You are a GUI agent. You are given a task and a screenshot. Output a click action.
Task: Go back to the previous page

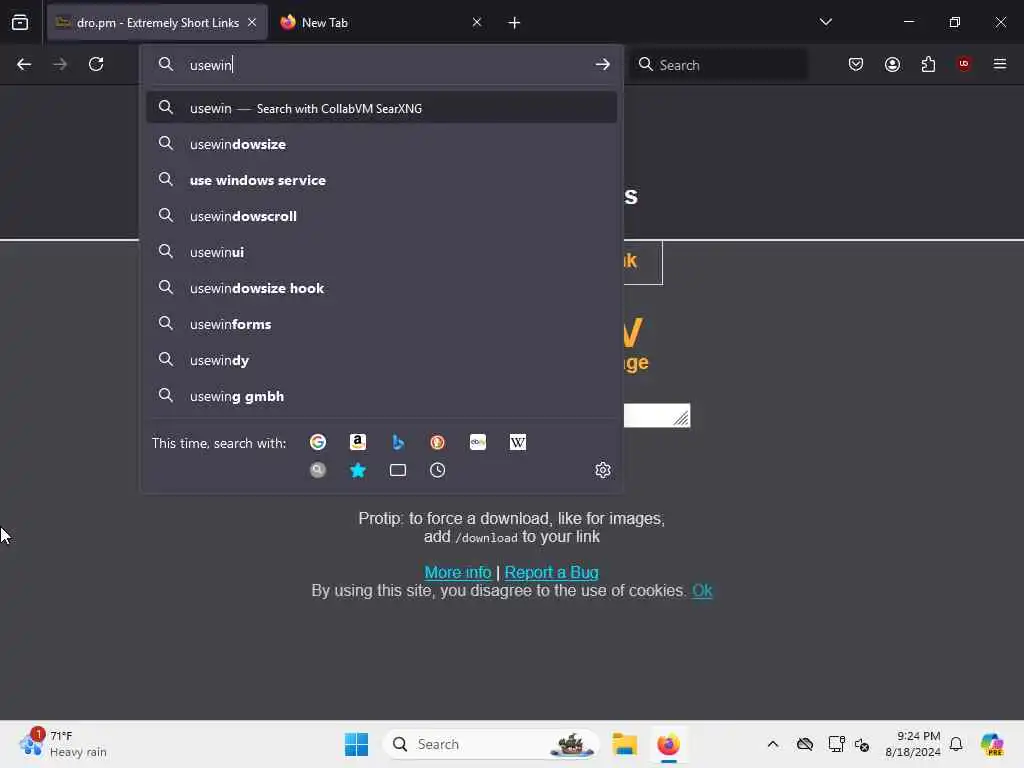(x=24, y=64)
